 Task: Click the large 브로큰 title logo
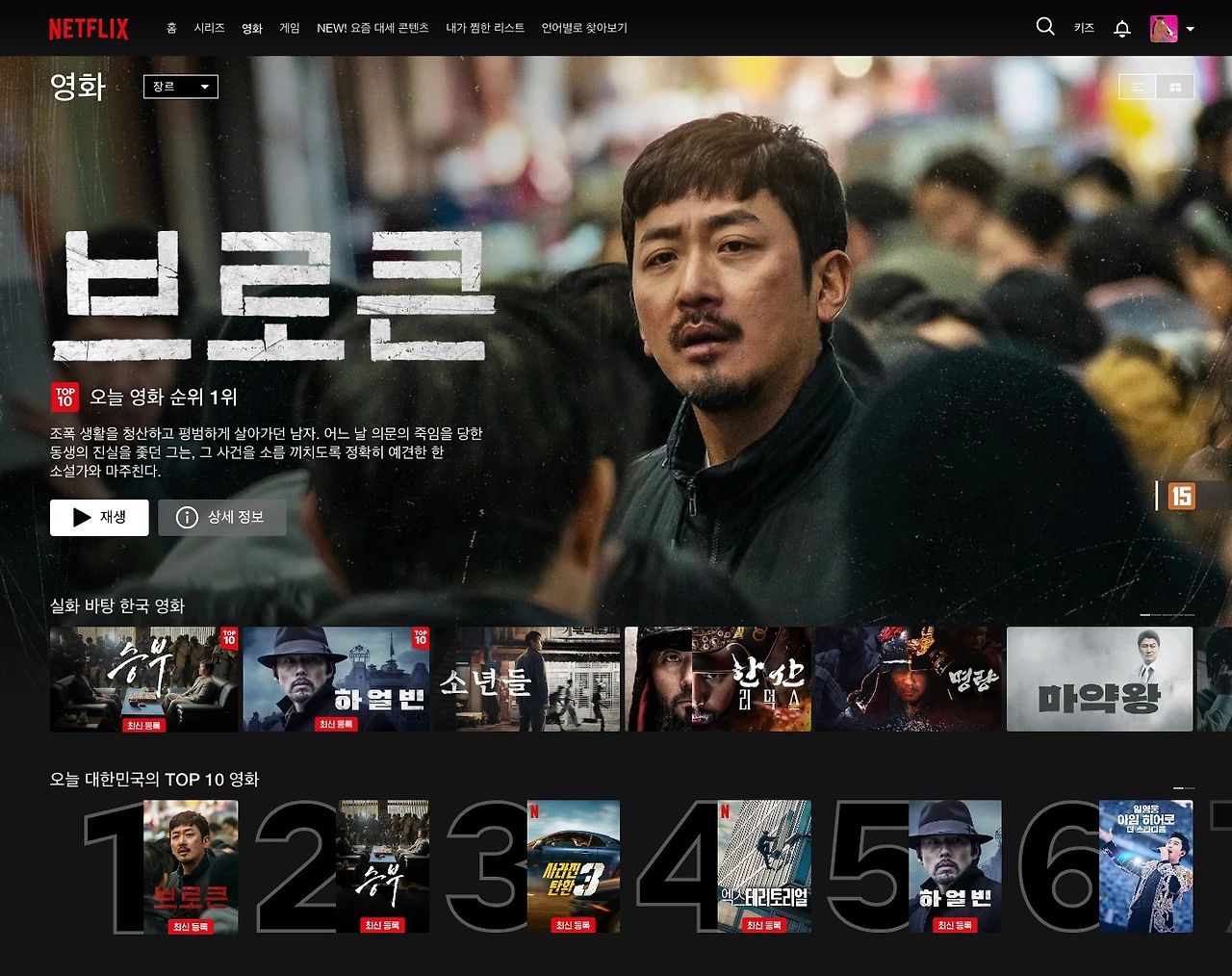tap(274, 295)
